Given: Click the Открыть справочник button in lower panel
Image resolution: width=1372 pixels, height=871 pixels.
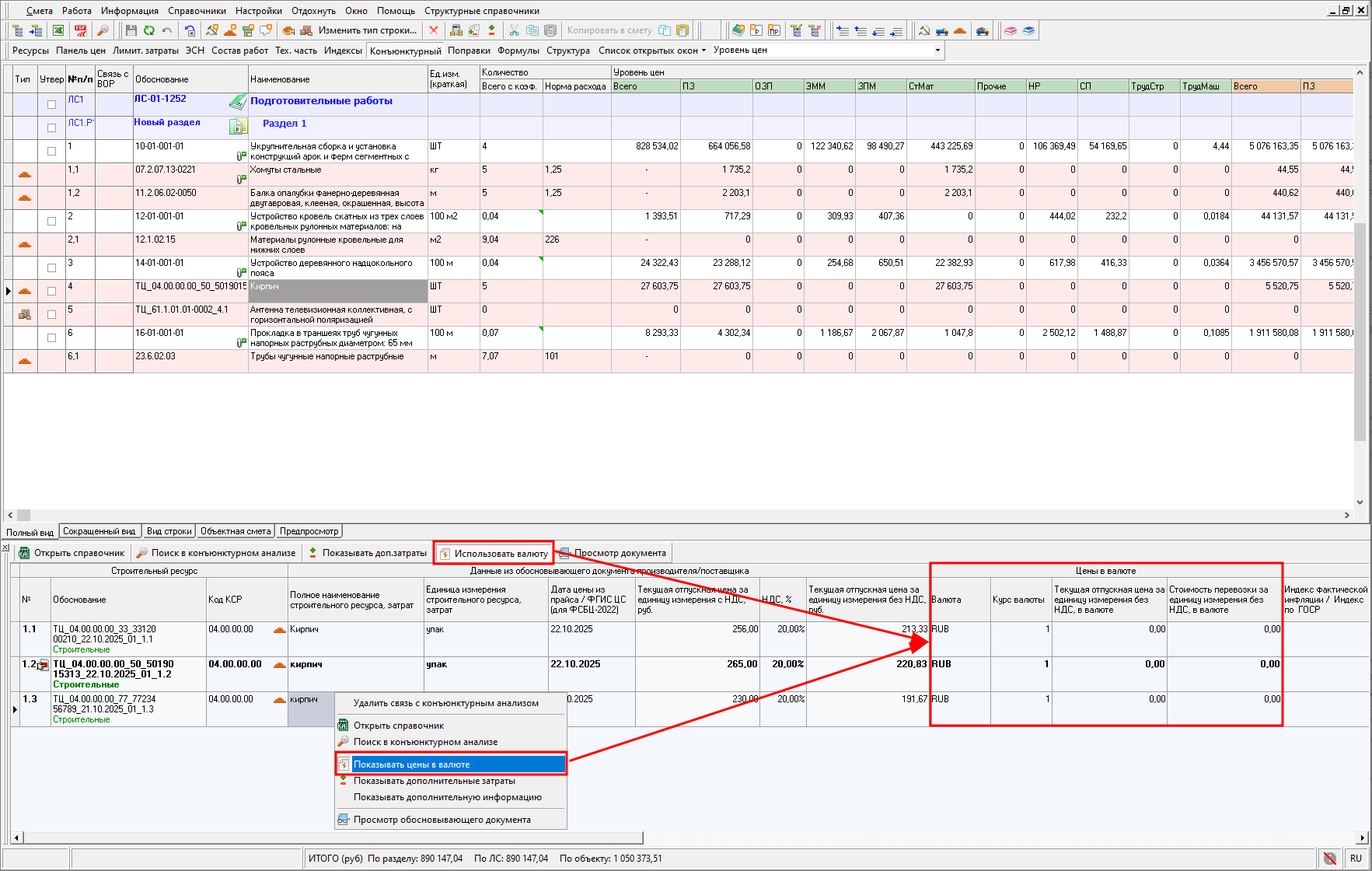Looking at the screenshot, I should click(72, 553).
